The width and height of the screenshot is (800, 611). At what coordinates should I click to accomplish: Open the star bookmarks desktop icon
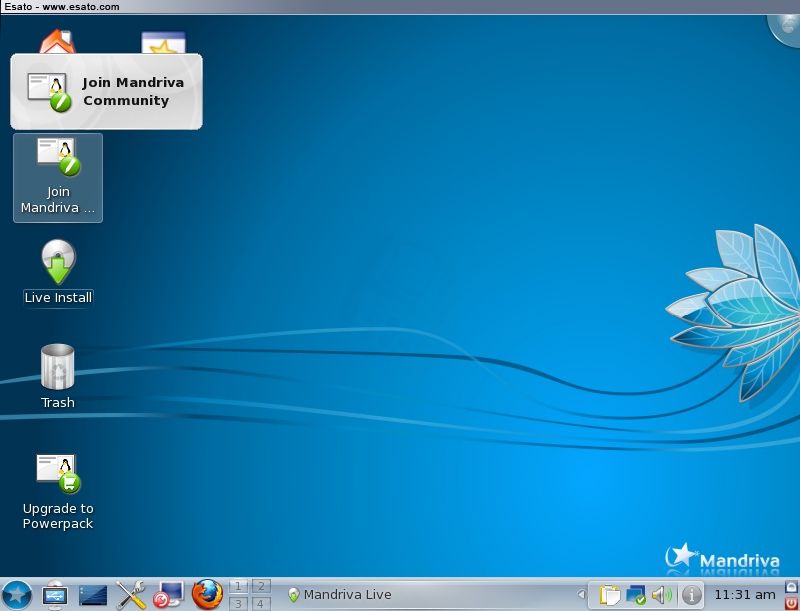[163, 42]
